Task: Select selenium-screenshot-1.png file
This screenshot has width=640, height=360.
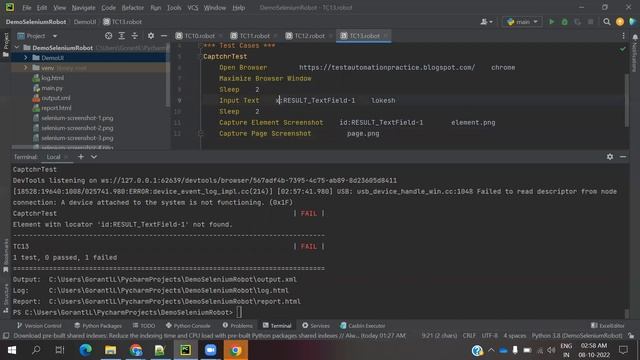Action: point(77,118)
